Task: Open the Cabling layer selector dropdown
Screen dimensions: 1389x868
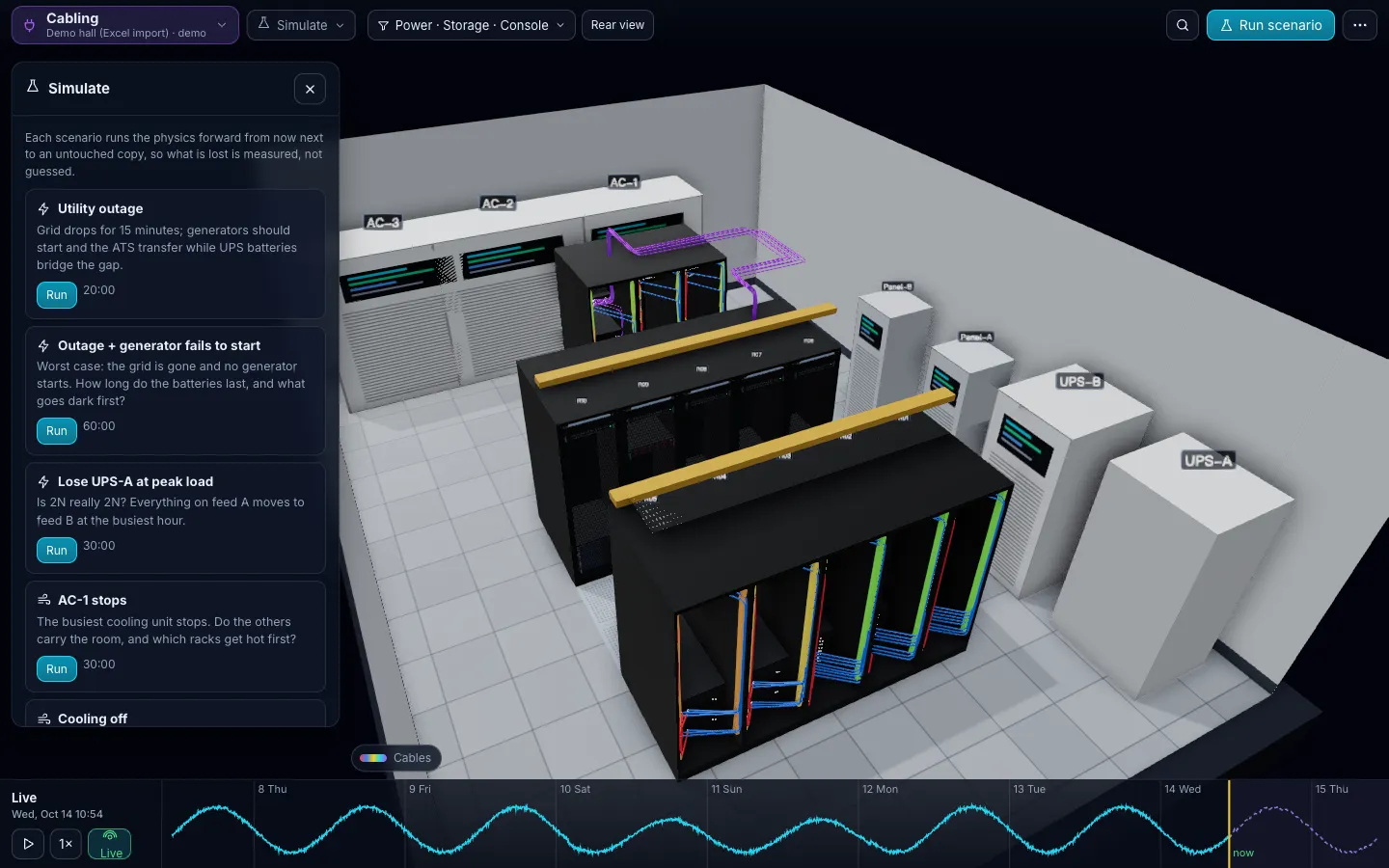Action: (125, 25)
